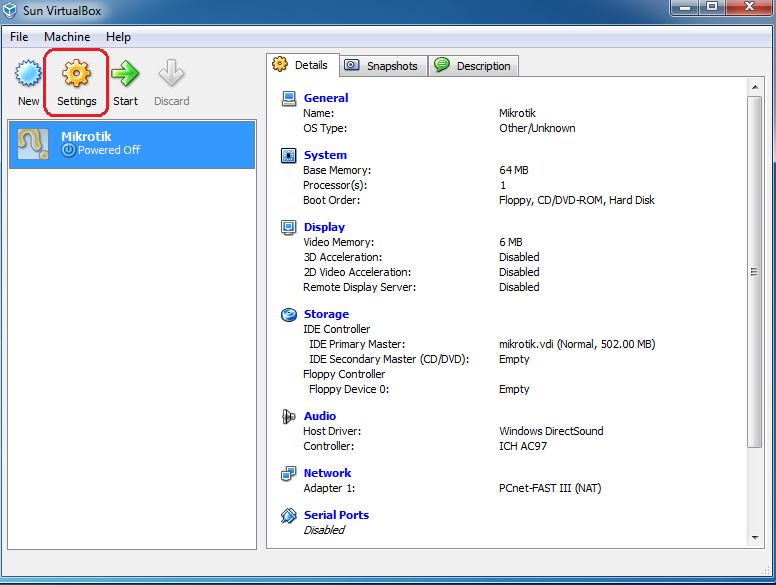This screenshot has width=776, height=585.
Task: Open the Help menu
Action: click(x=118, y=37)
